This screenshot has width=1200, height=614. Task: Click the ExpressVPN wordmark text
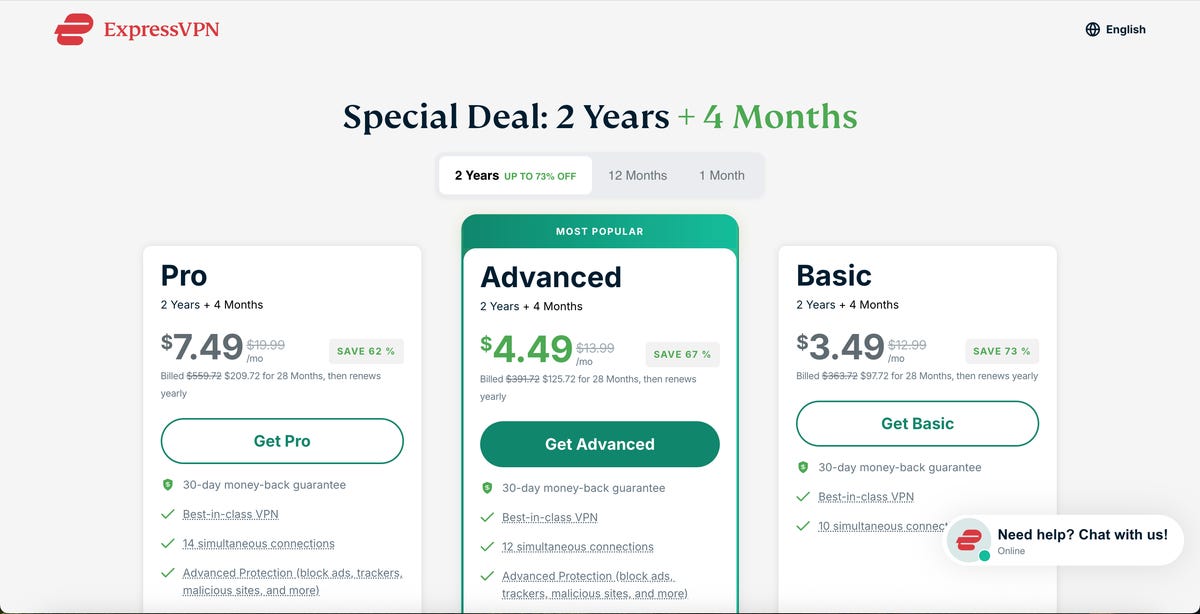pyautogui.click(x=161, y=30)
